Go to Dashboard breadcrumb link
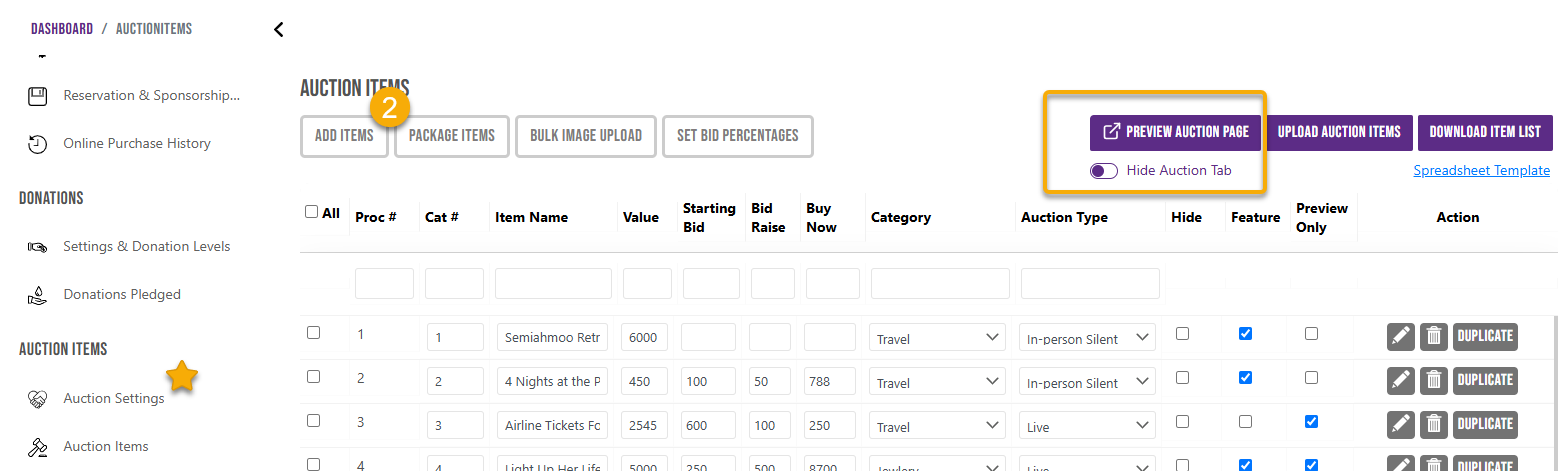Viewport: 1559px width, 471px height. pyautogui.click(x=62, y=29)
